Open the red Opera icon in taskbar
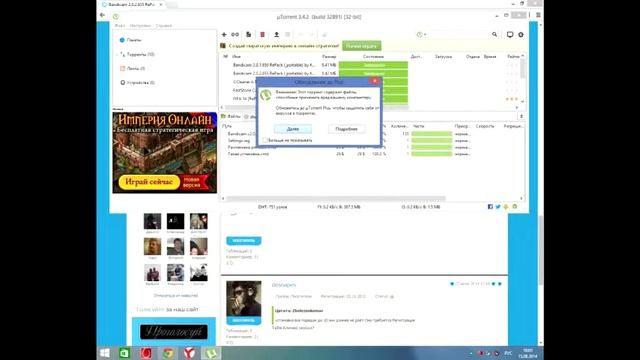Screen dimensions: 640x360 tap(146, 353)
